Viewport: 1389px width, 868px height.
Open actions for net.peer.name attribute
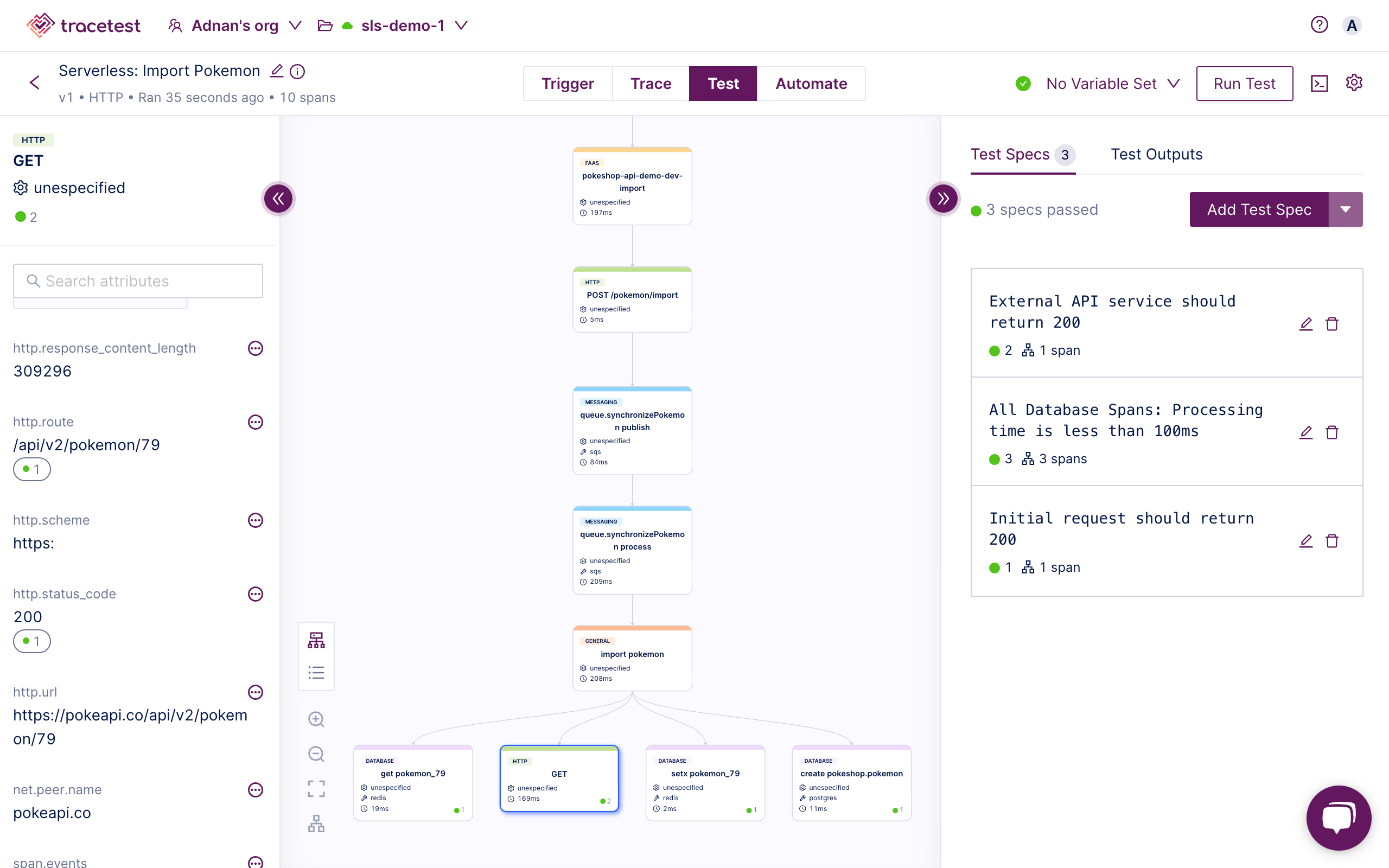(x=256, y=790)
